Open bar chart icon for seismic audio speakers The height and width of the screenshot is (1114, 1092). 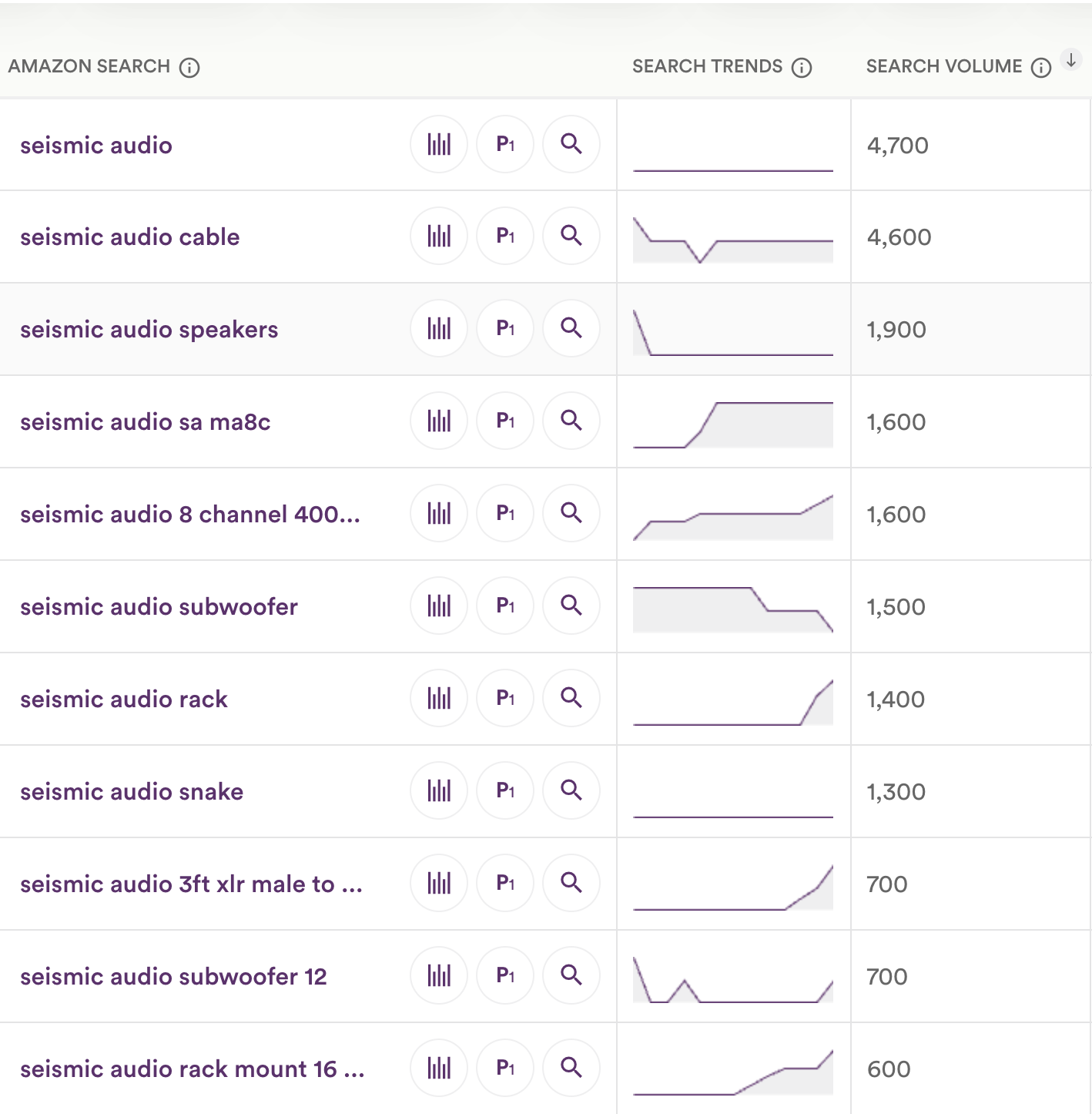[439, 328]
